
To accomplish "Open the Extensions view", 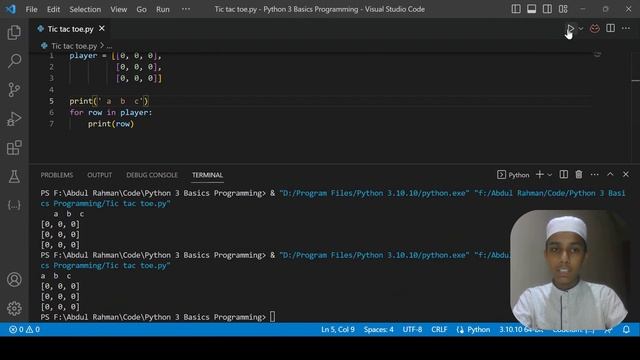I will click(14, 148).
